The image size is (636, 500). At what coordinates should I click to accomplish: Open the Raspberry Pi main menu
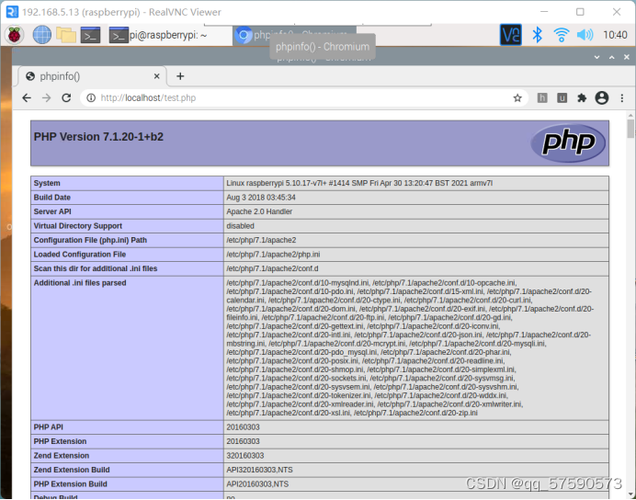14,35
